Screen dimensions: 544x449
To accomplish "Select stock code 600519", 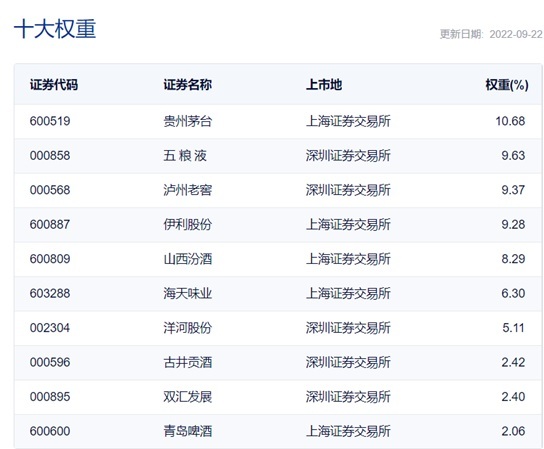I will tap(50, 121).
